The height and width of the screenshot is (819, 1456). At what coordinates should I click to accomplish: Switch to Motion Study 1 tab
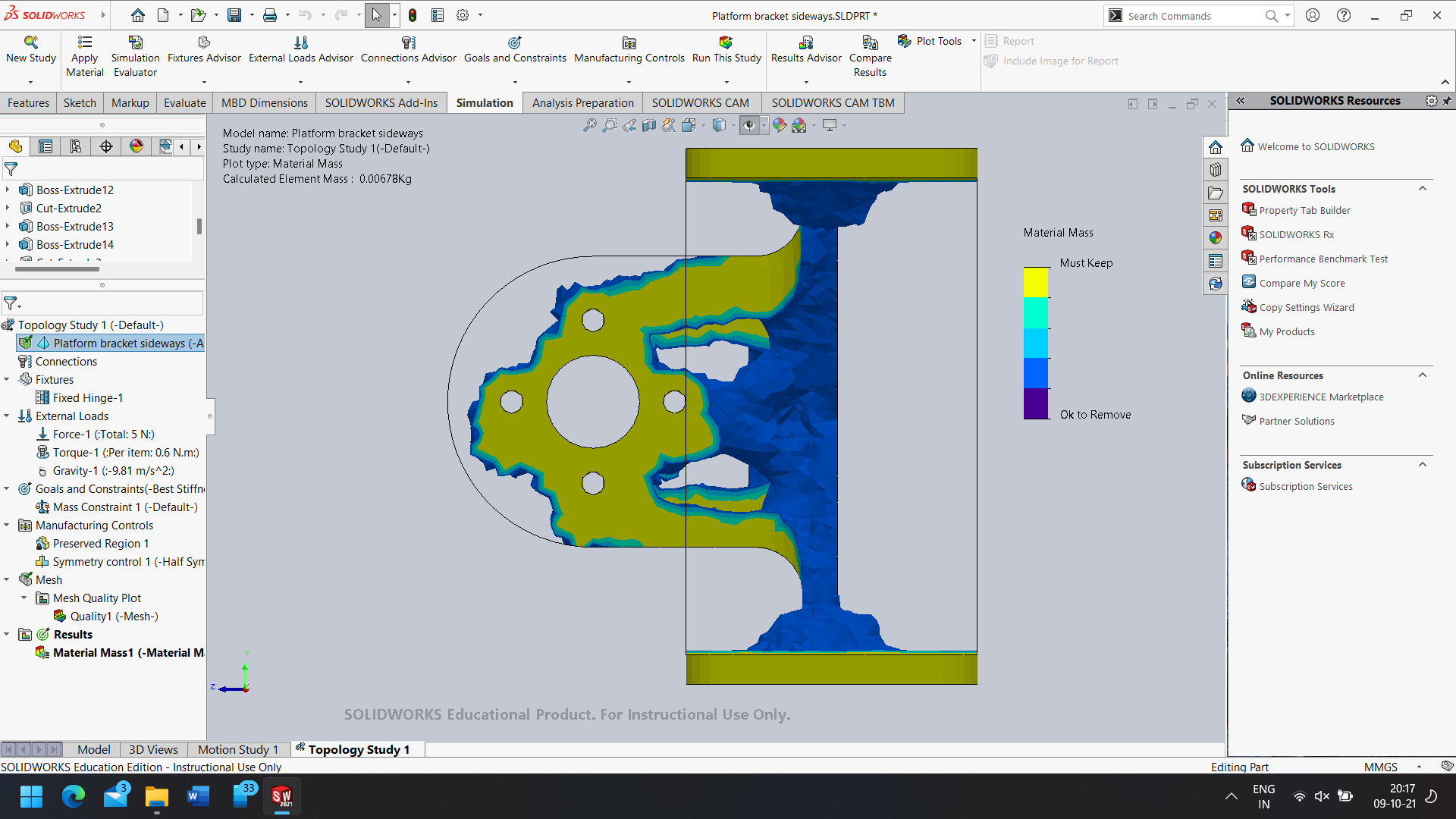pos(238,749)
